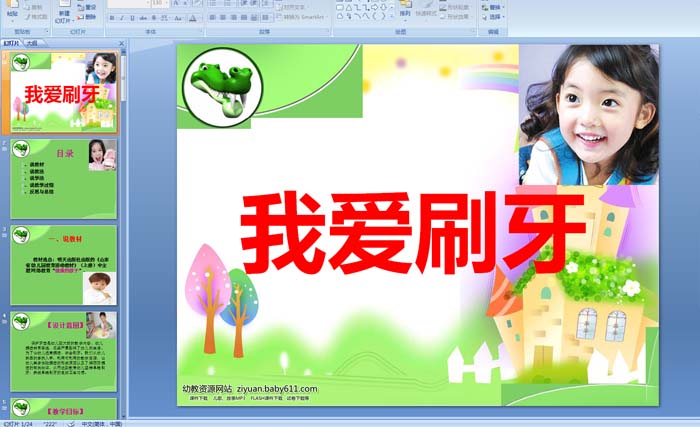Toggle Underline formatting

click(x=132, y=18)
